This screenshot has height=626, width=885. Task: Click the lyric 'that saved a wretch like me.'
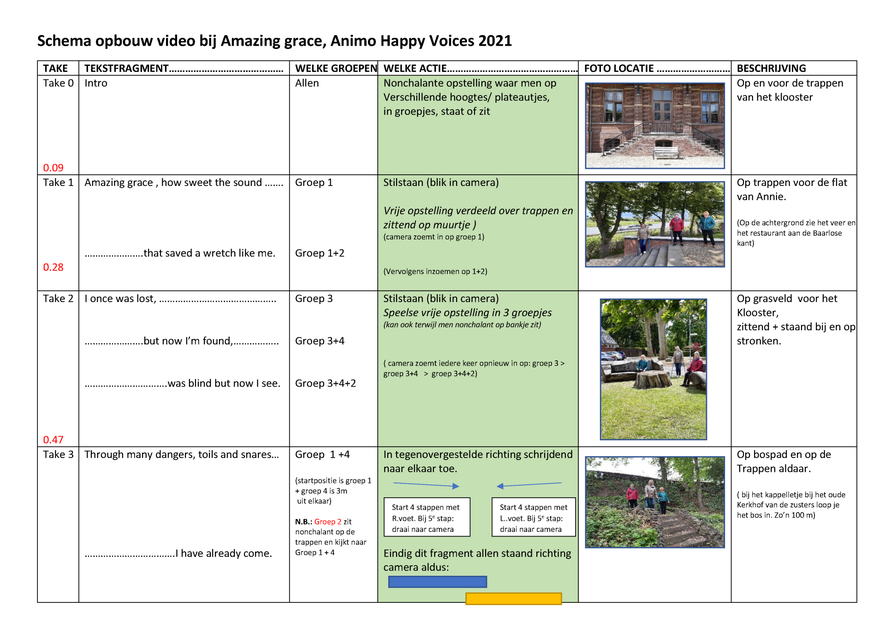click(x=209, y=253)
